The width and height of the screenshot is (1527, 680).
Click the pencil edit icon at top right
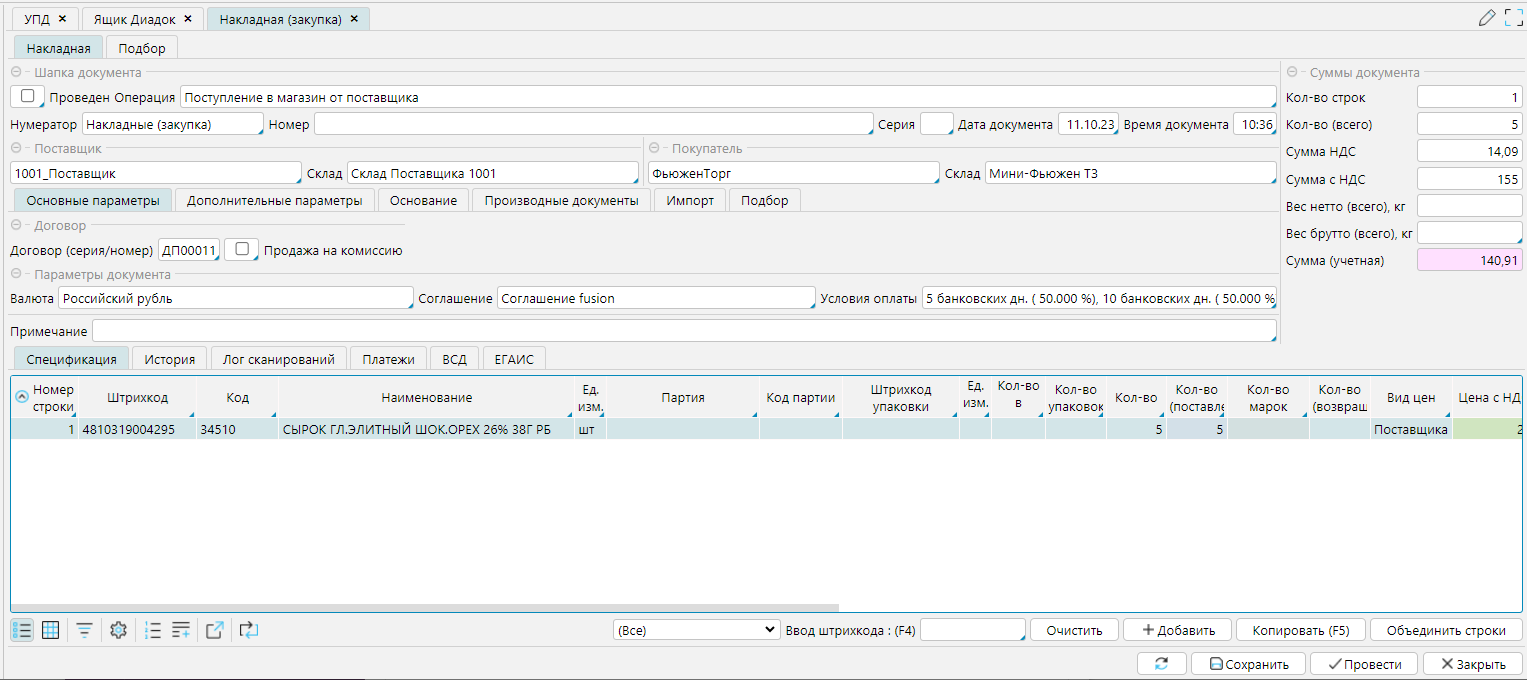point(1487,17)
